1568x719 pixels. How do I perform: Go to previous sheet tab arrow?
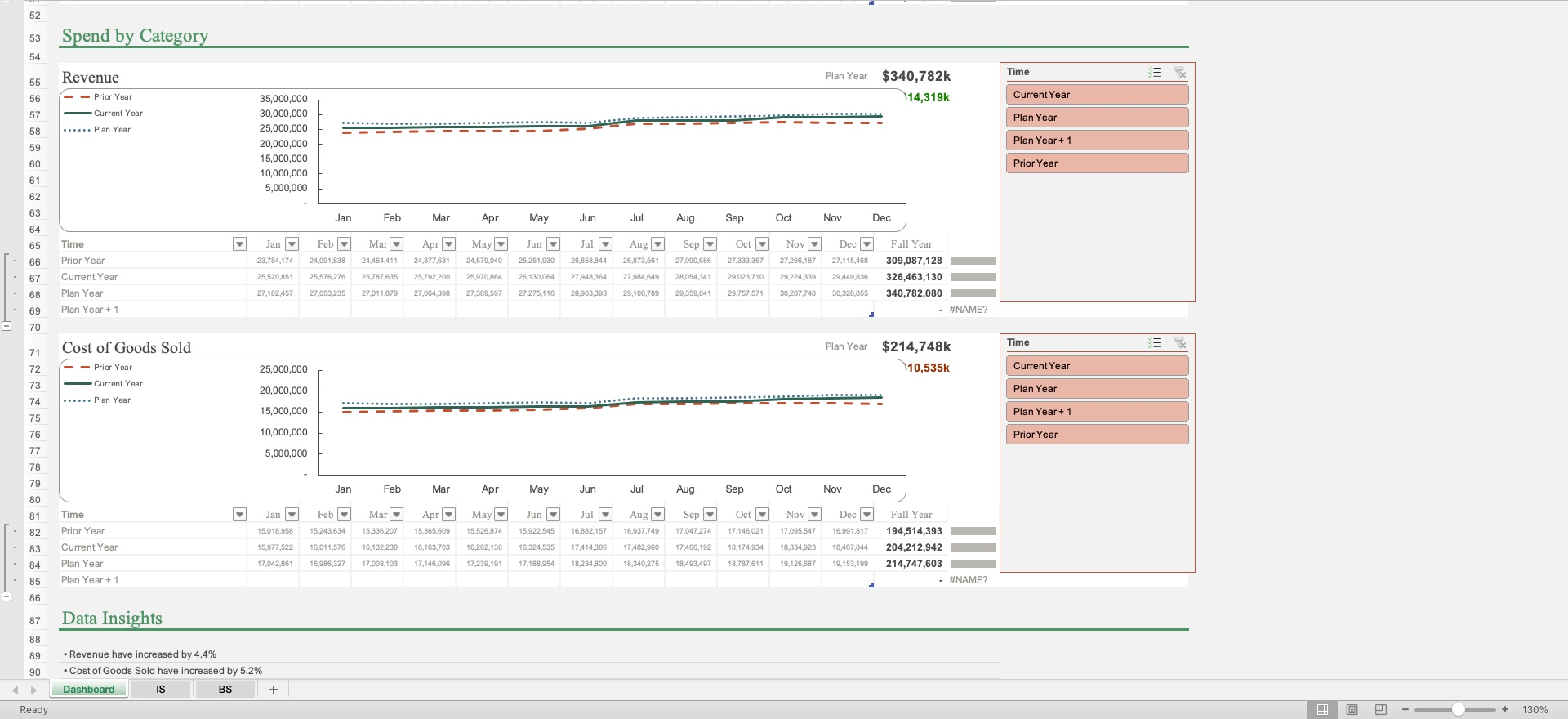(x=15, y=690)
